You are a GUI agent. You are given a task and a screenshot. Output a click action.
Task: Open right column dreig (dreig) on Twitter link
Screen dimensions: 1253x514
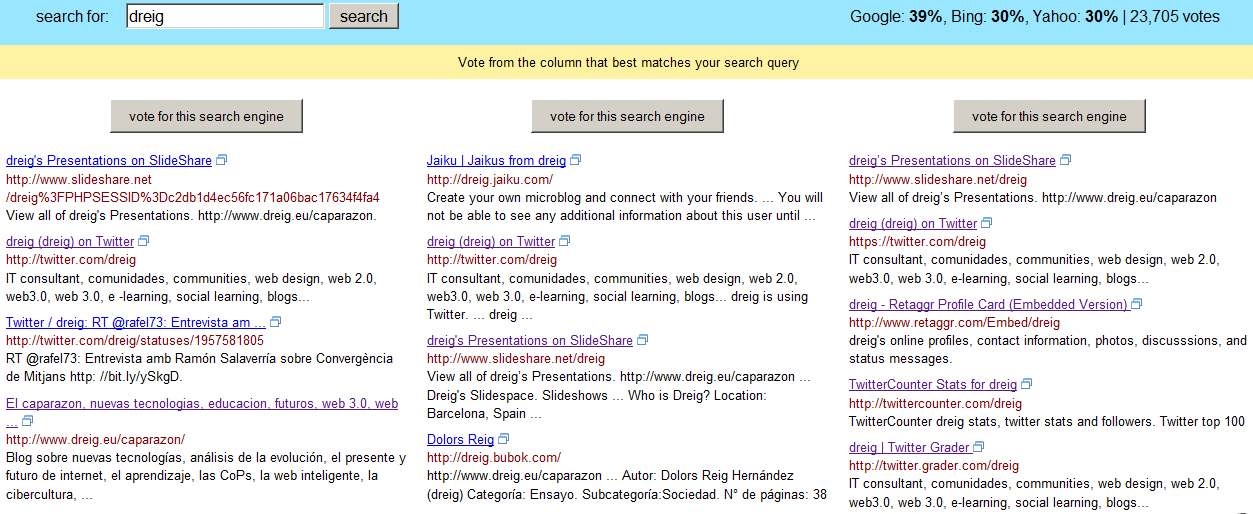tap(913, 223)
